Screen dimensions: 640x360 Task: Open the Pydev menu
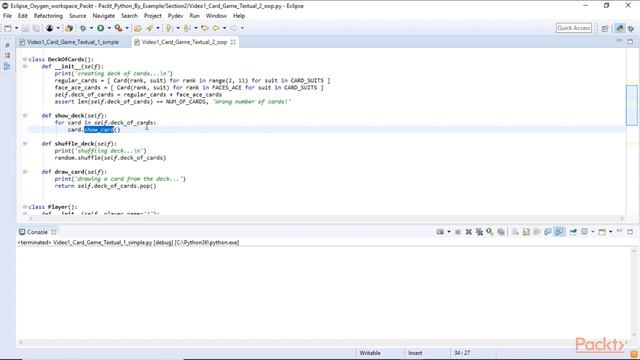[176, 16]
